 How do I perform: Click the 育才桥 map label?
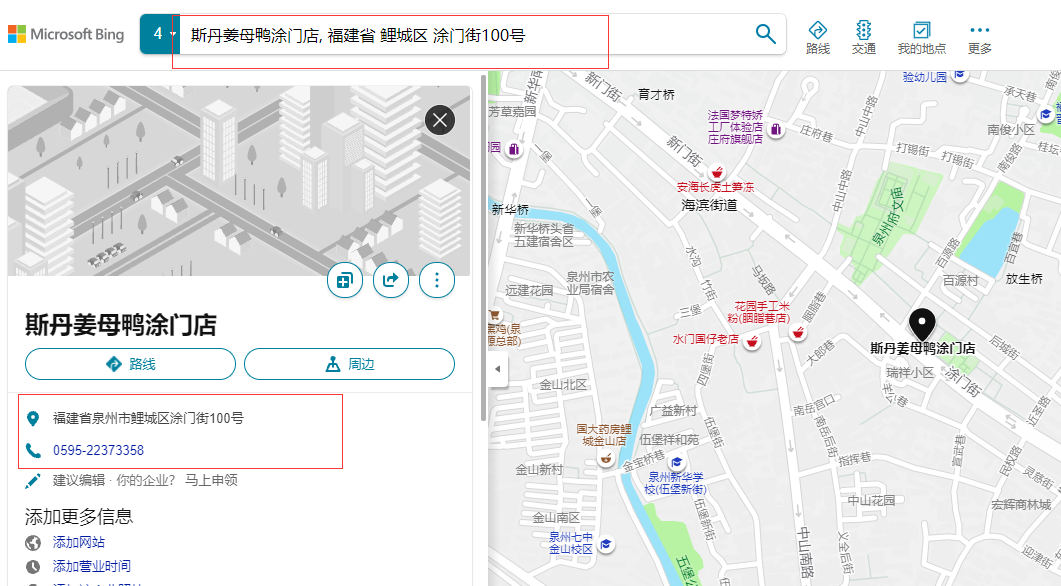656,95
